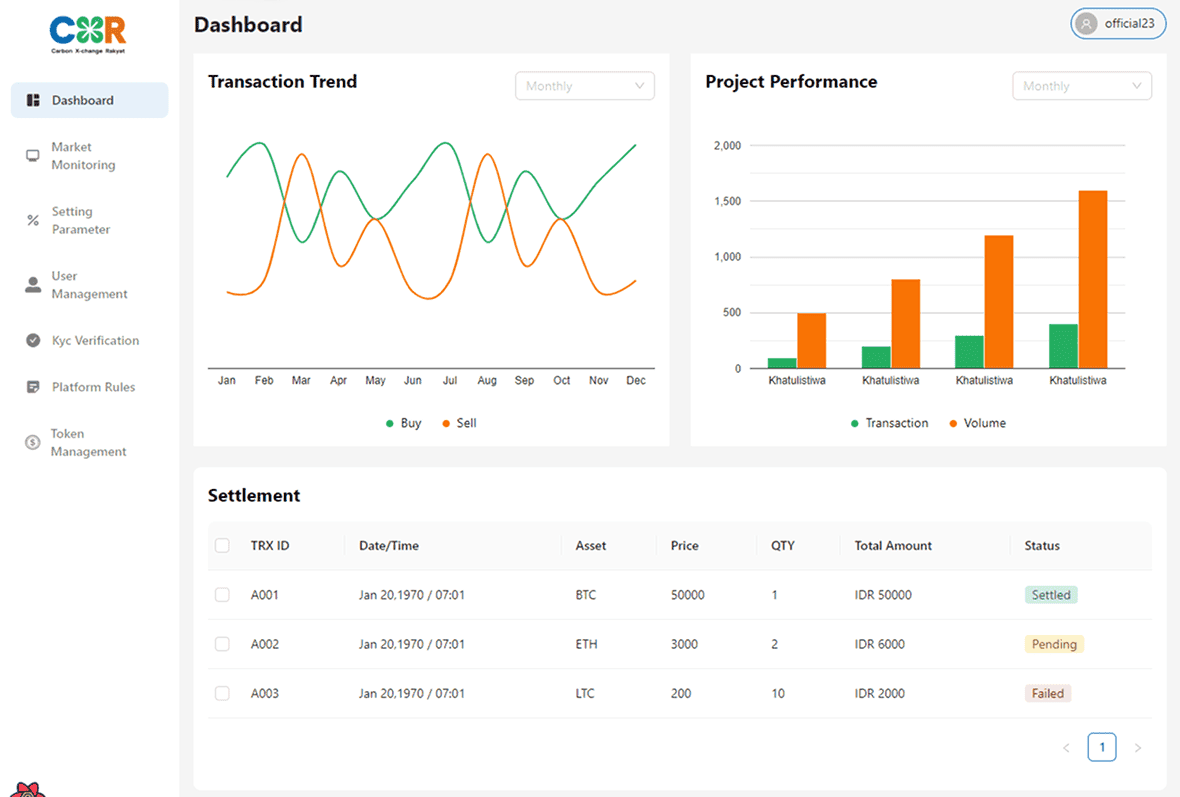Click the TRX ID column header
Image resolution: width=1180 pixels, height=797 pixels.
[269, 546]
